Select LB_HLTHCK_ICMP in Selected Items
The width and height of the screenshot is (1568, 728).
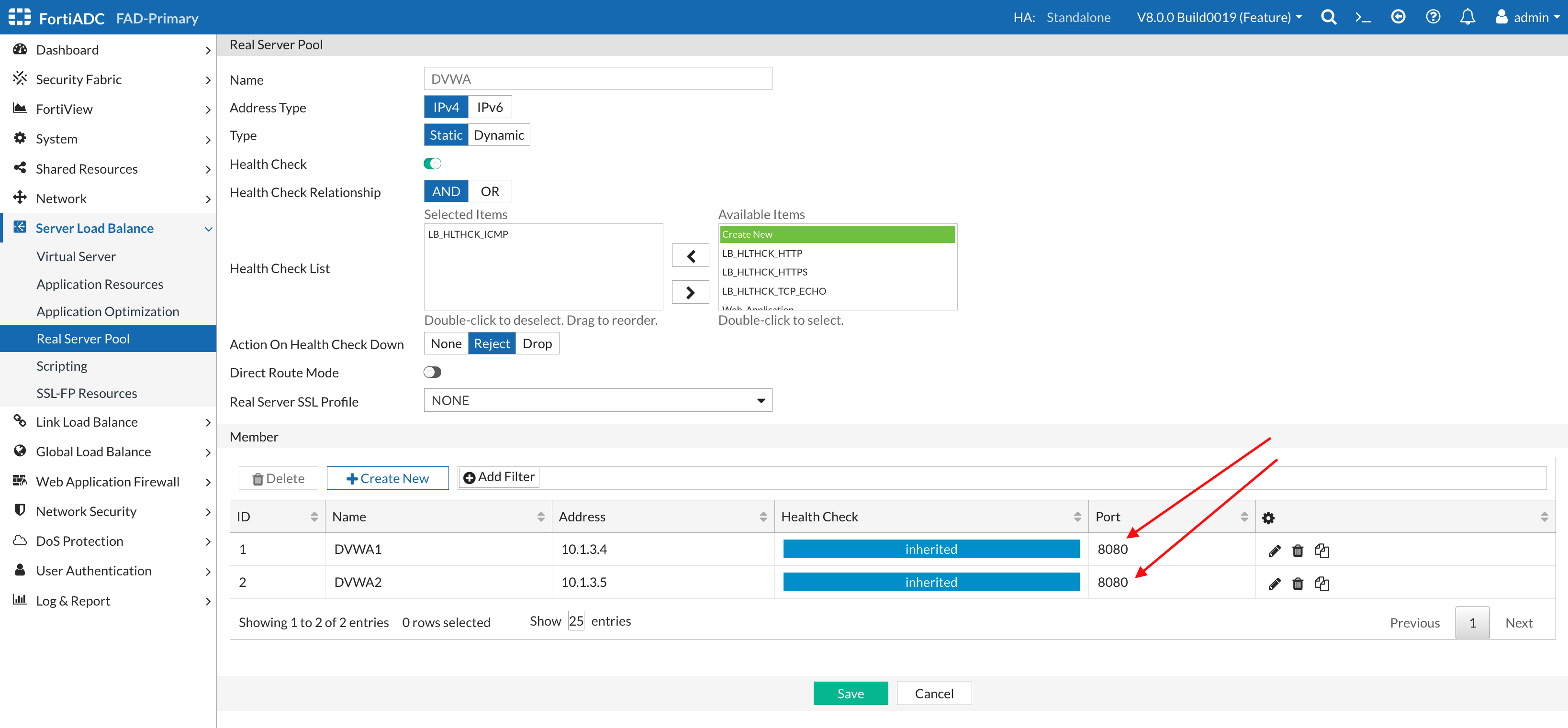543,234
